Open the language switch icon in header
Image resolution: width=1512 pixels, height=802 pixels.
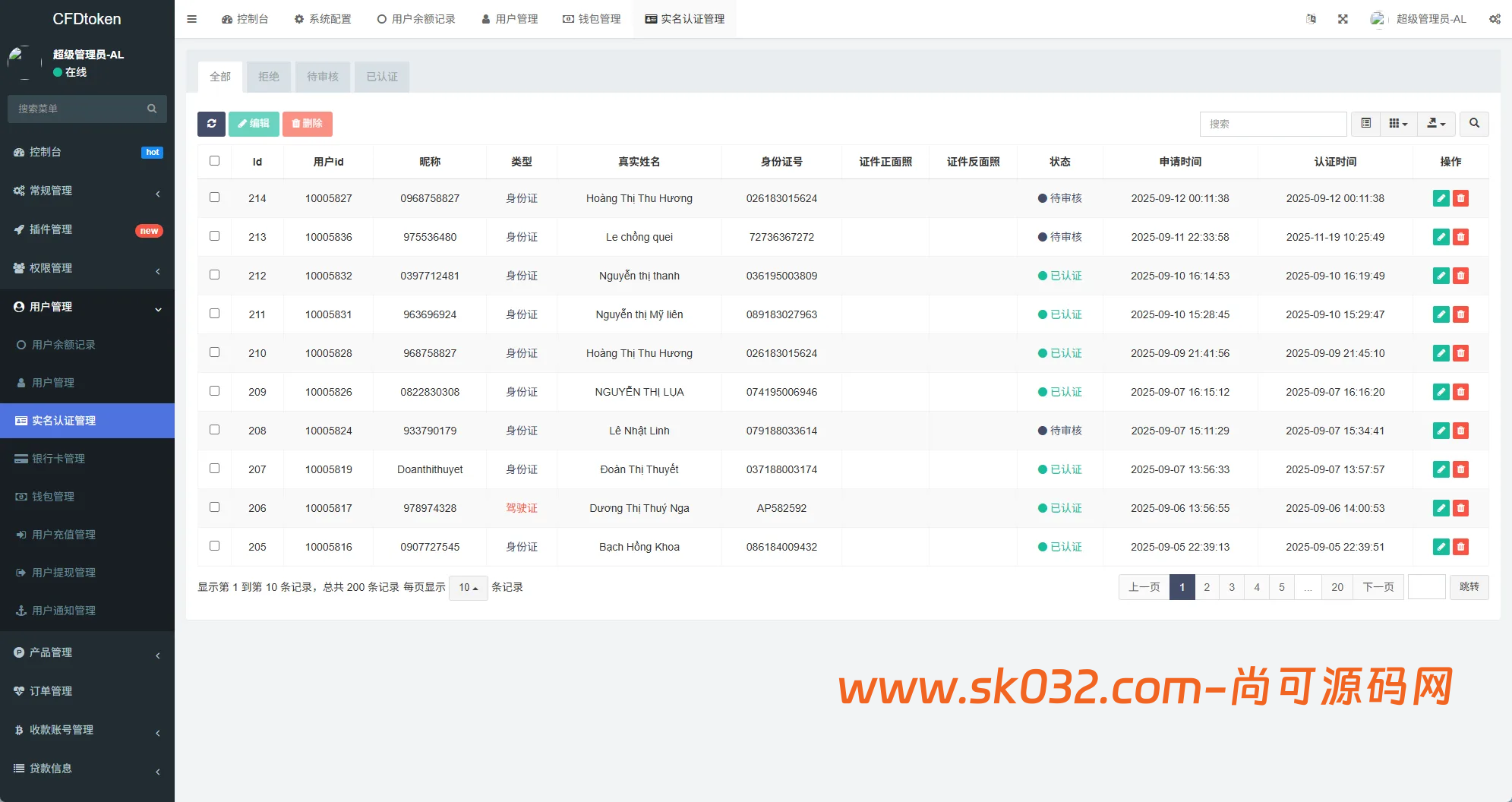(1311, 19)
